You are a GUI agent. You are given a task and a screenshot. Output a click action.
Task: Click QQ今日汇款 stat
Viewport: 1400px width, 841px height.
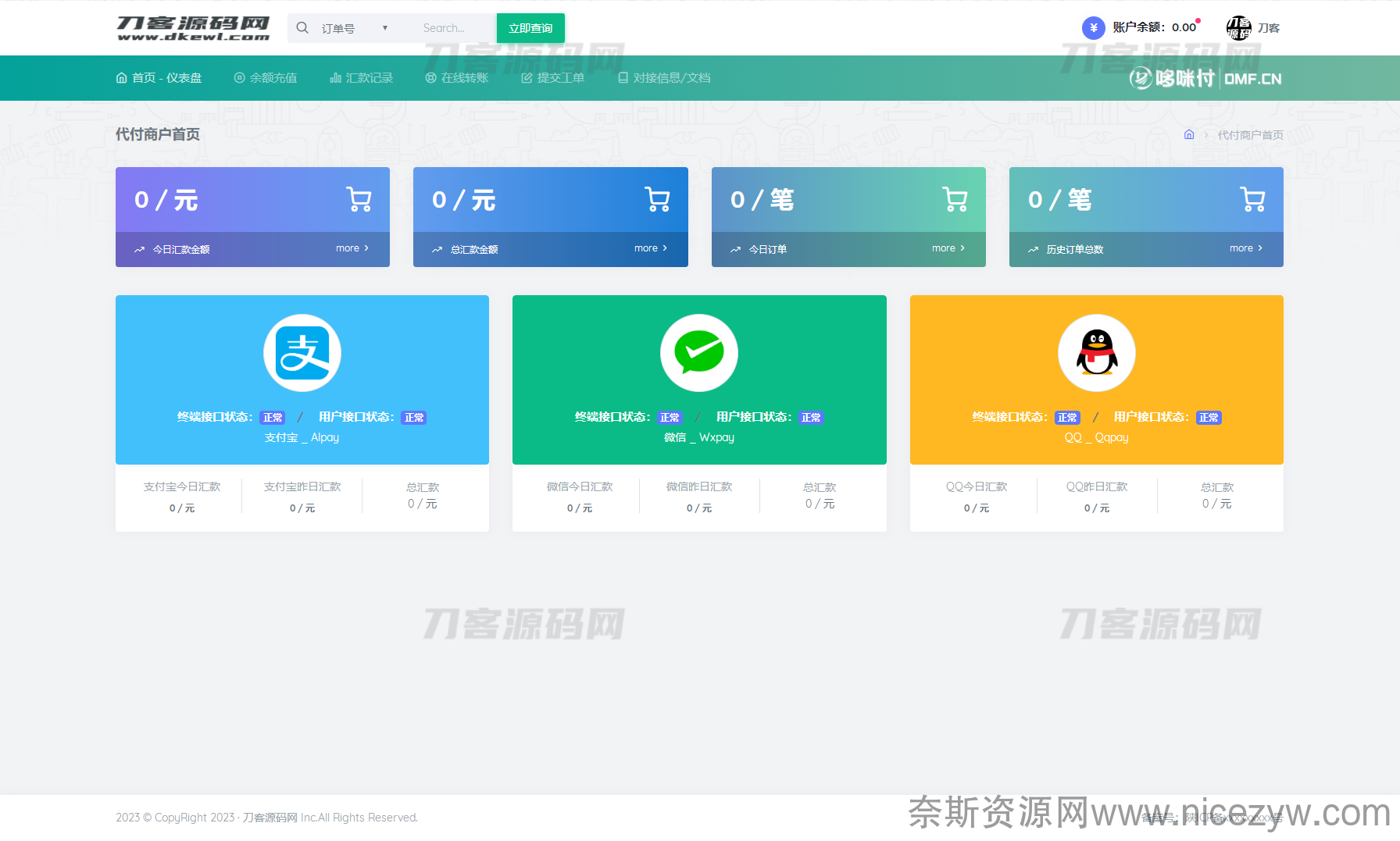click(977, 497)
